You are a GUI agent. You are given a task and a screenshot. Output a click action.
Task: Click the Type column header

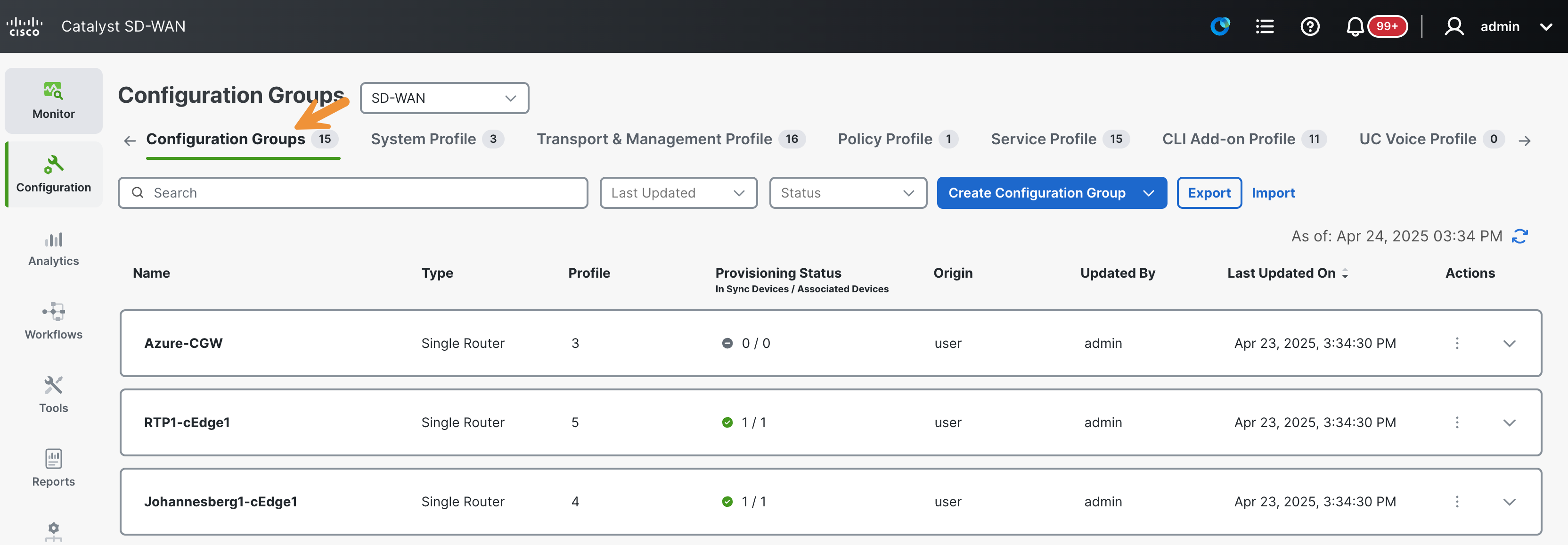(437, 273)
